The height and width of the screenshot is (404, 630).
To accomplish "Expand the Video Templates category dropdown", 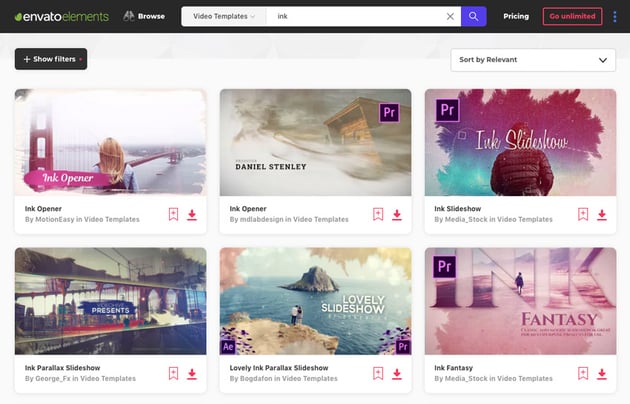I will (223, 16).
